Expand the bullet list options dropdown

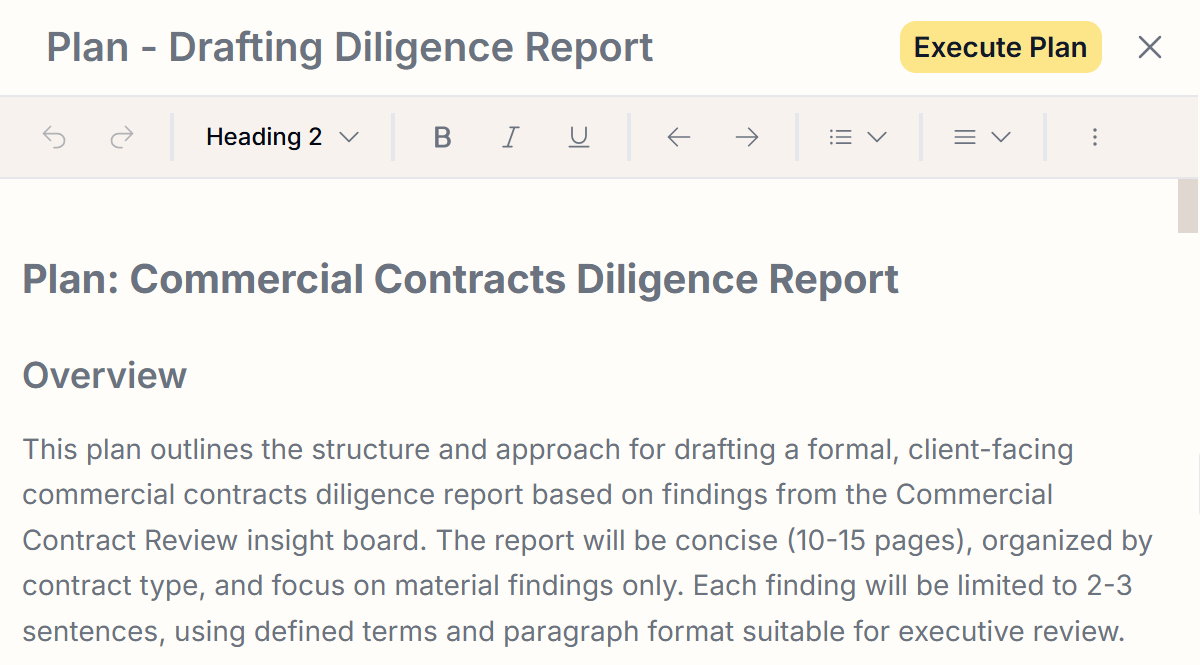[858, 137]
